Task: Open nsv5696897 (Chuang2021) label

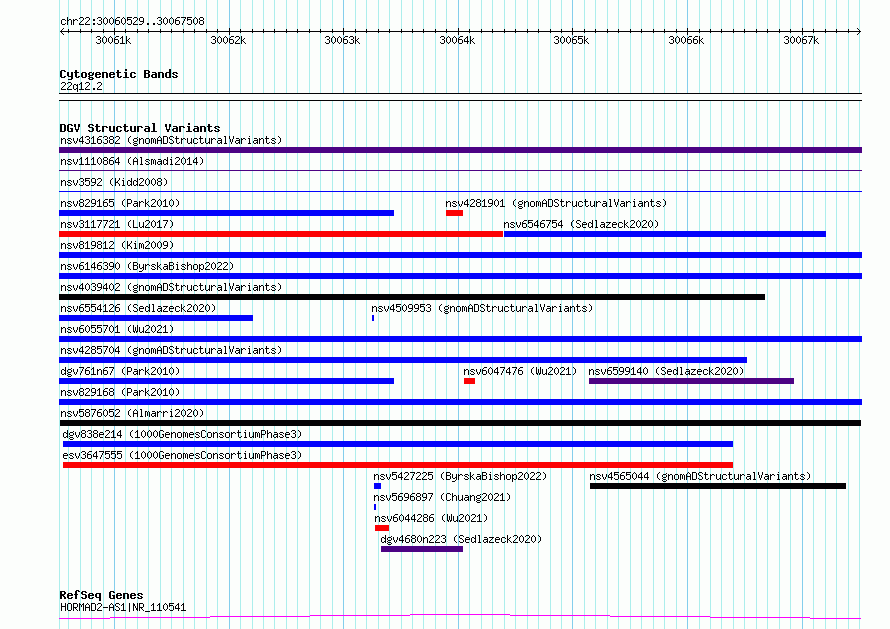Action: (x=442, y=497)
